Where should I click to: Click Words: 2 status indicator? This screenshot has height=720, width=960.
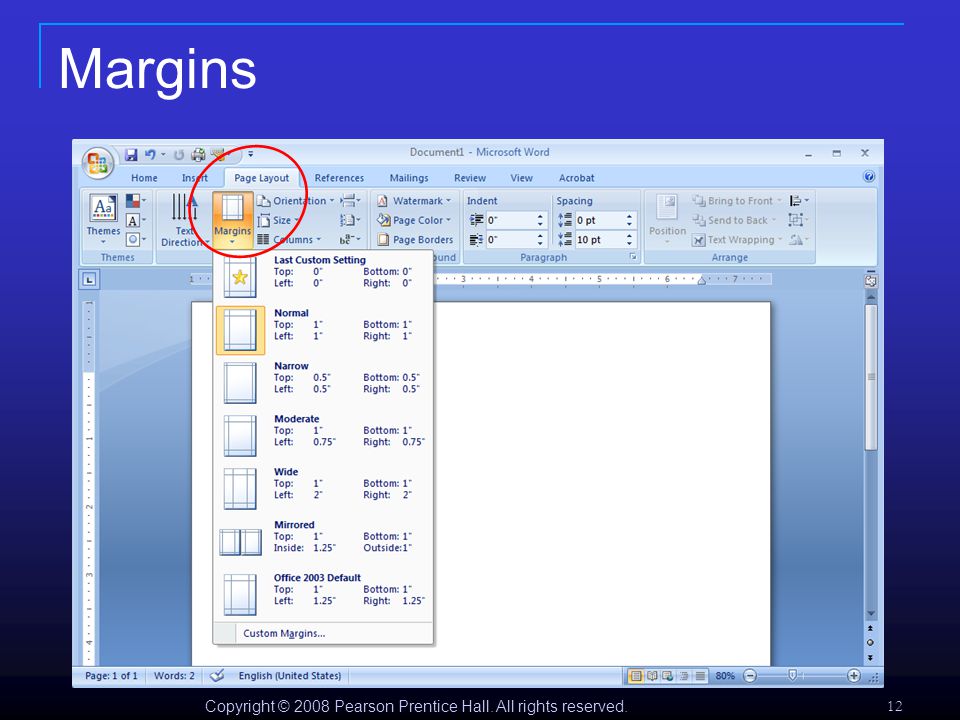click(x=174, y=676)
